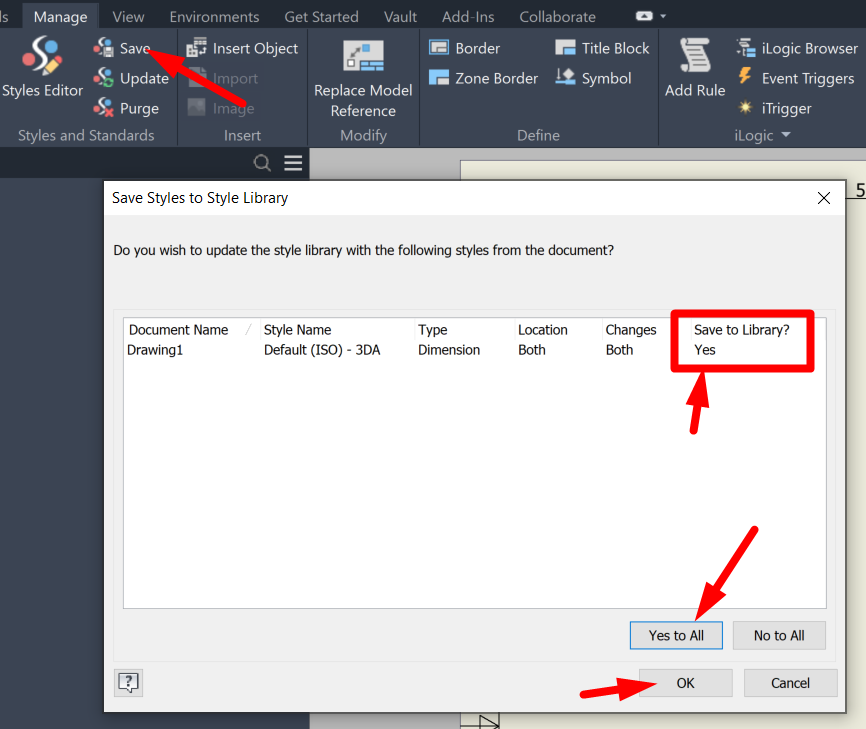Open the iLogic Browser
866x729 pixels.
[x=797, y=47]
